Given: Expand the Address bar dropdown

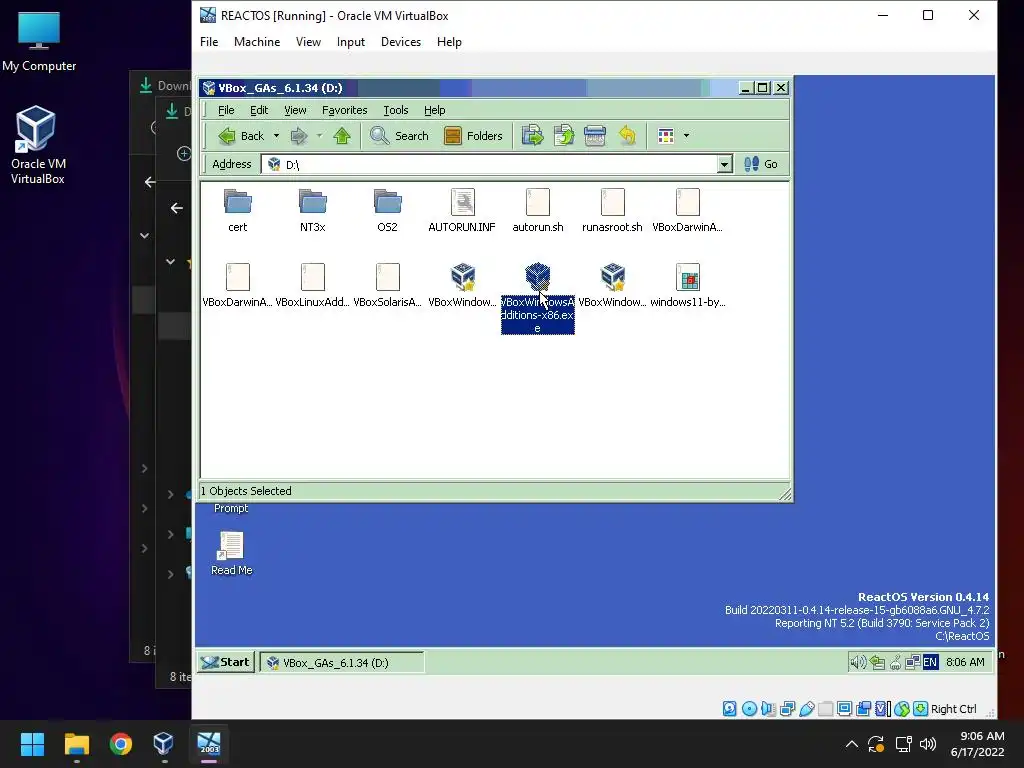Looking at the screenshot, I should coord(724,165).
